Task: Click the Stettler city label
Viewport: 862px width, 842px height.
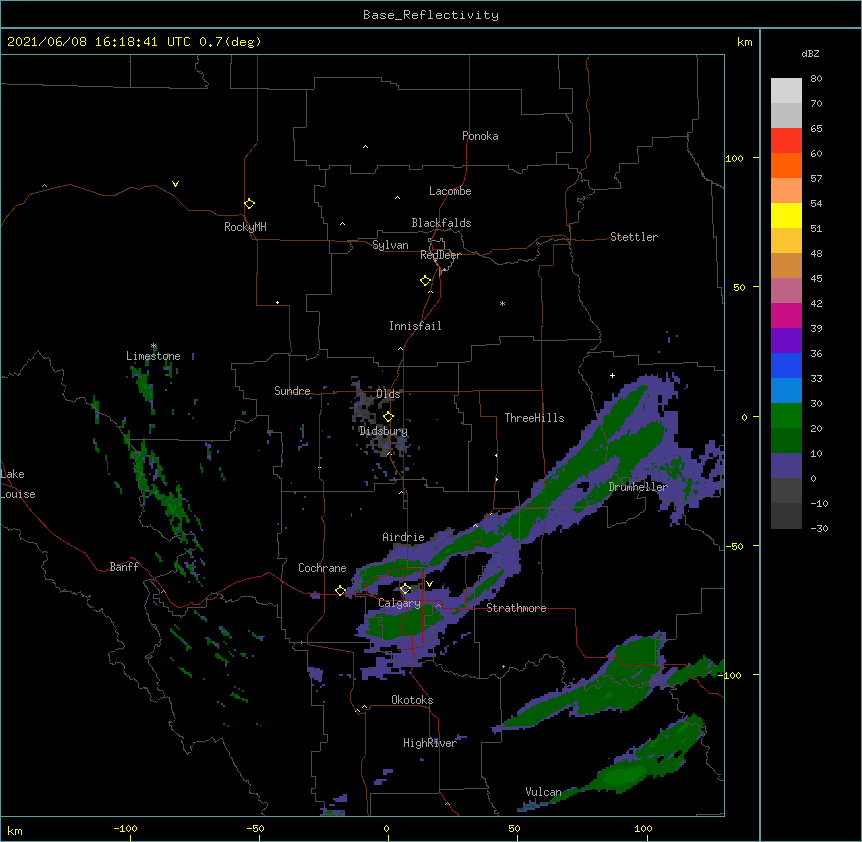Action: click(634, 237)
